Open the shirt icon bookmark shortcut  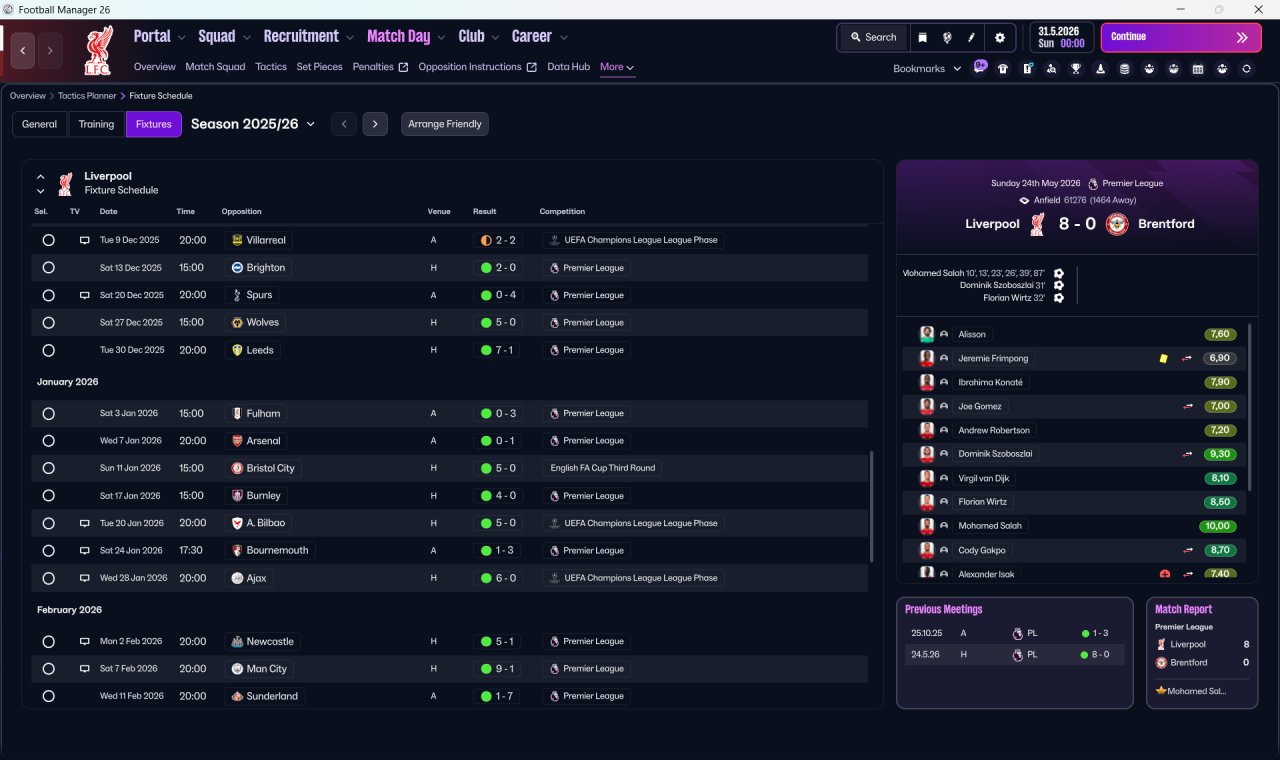1003,69
